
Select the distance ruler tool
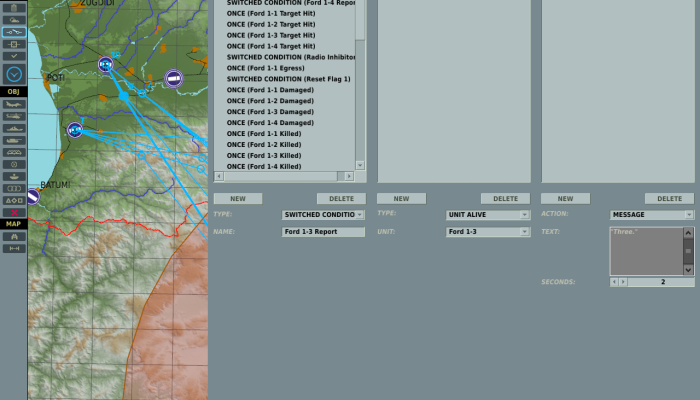point(14,249)
